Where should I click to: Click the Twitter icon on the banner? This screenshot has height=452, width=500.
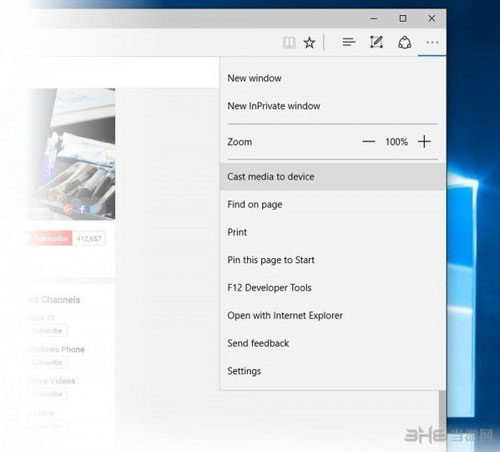95,209
